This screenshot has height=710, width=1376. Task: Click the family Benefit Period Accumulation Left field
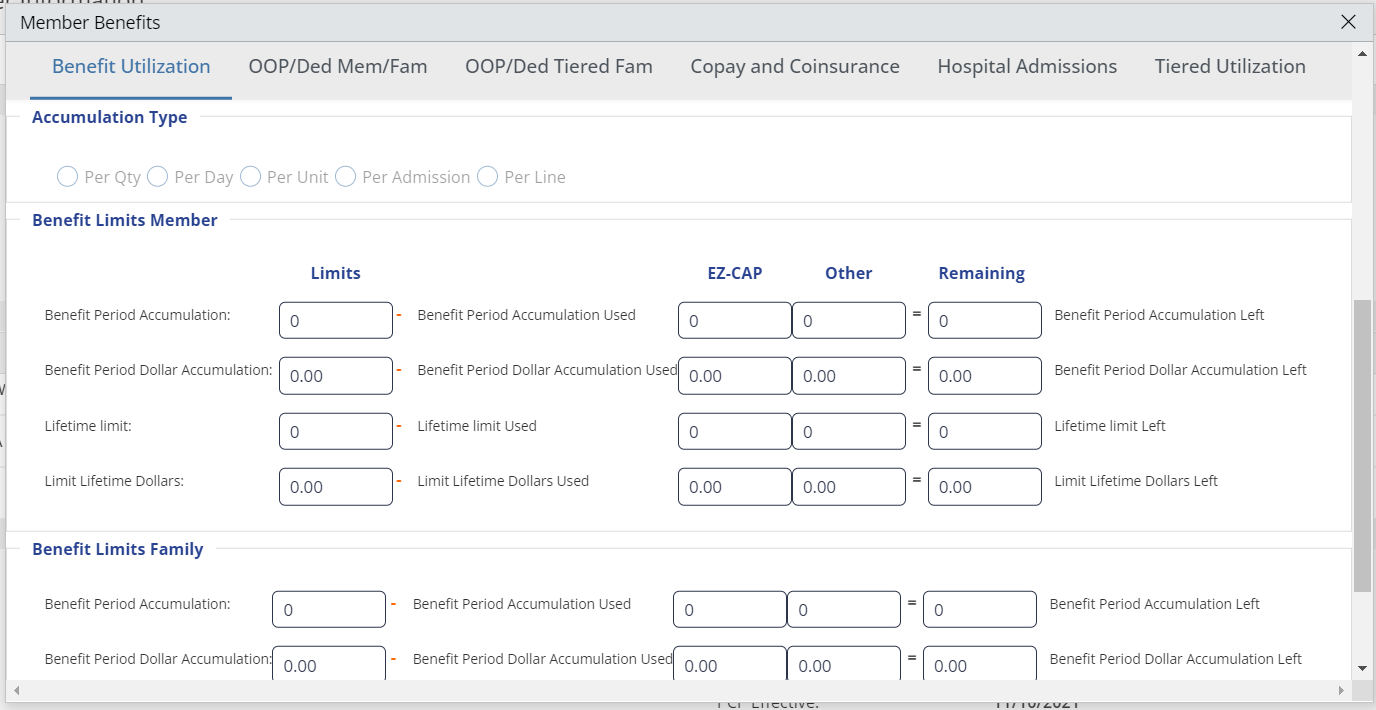979,610
